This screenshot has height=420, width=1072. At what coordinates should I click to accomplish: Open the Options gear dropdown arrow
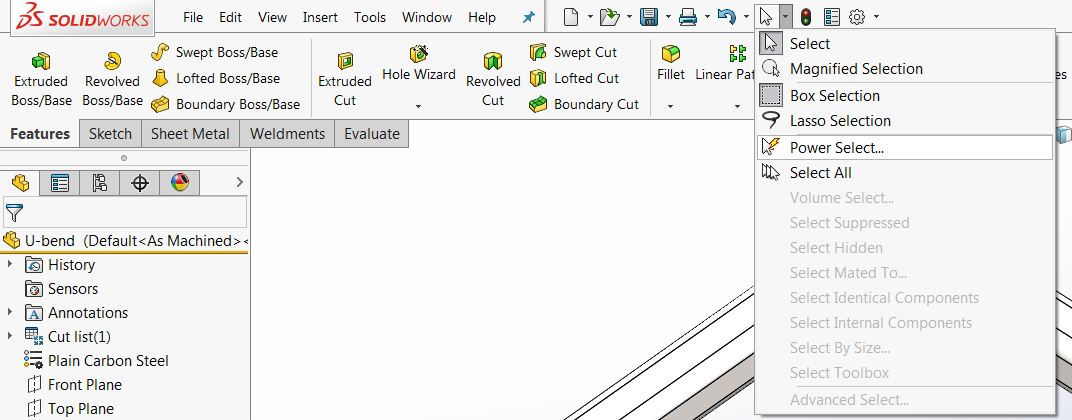click(x=877, y=17)
